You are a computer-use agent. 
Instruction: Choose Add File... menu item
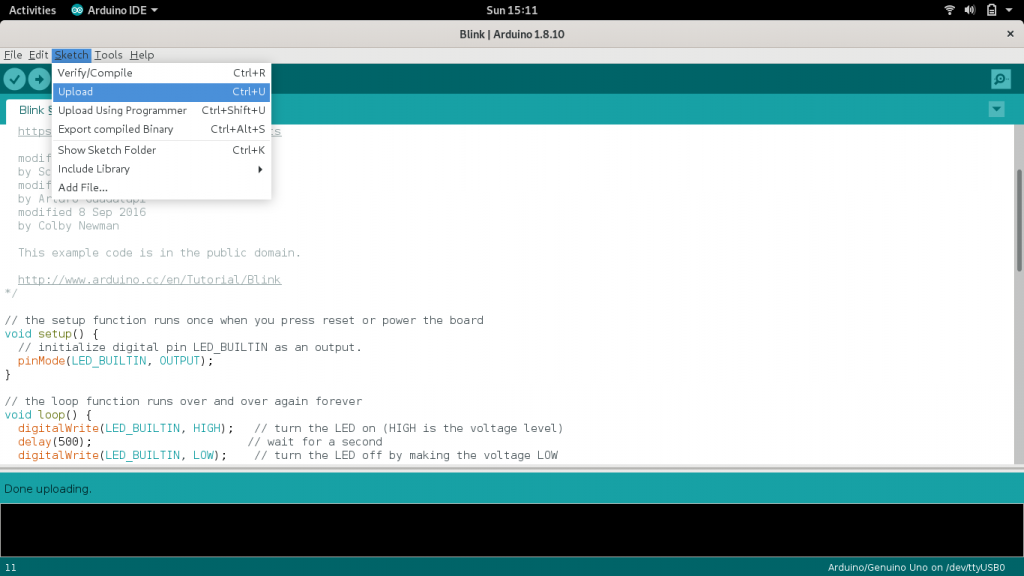pos(83,187)
